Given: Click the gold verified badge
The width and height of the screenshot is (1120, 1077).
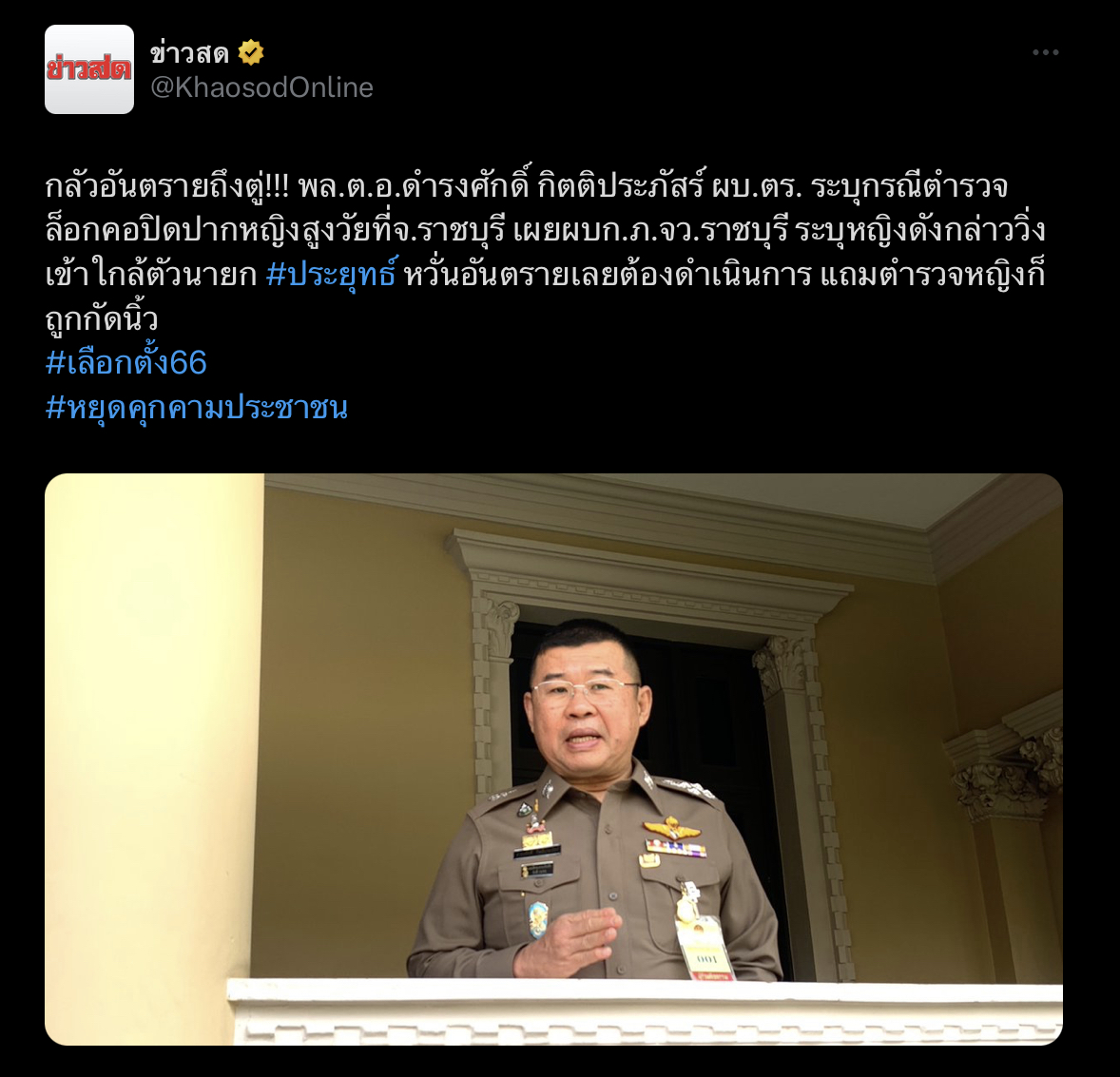Looking at the screenshot, I should pyautogui.click(x=251, y=53).
